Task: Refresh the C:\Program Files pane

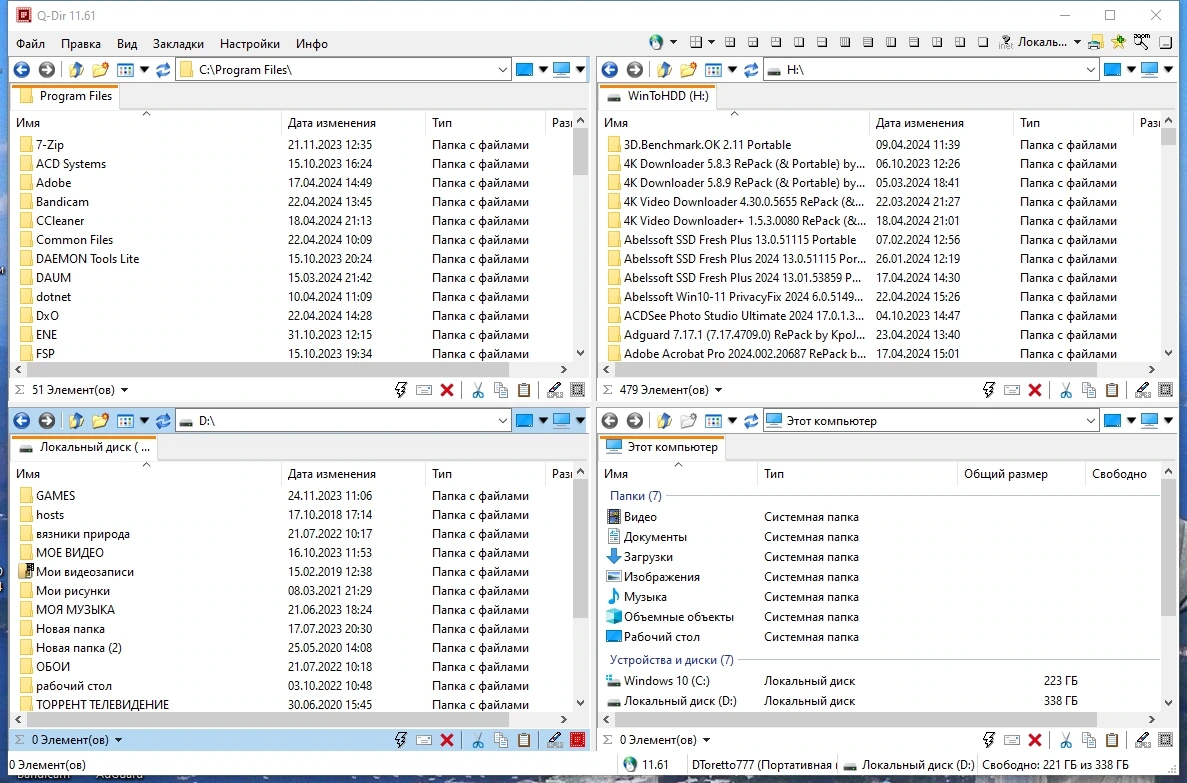Action: [163, 70]
